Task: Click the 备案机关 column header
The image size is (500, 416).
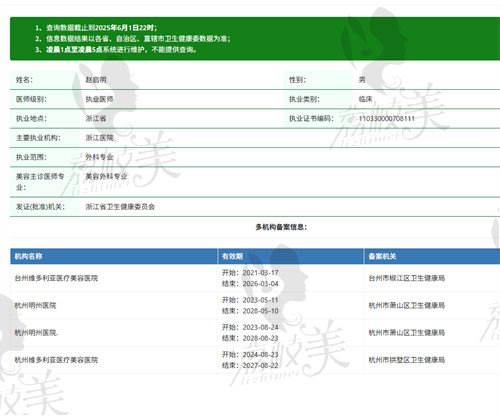Action: point(382,256)
